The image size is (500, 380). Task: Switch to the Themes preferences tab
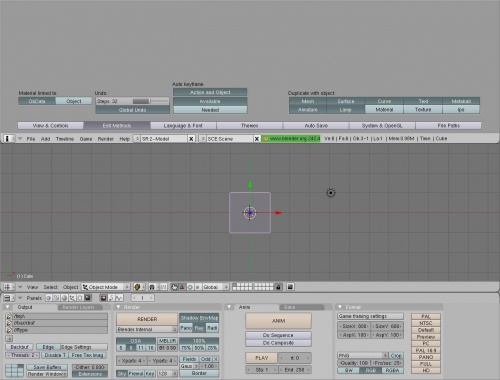coord(250,126)
